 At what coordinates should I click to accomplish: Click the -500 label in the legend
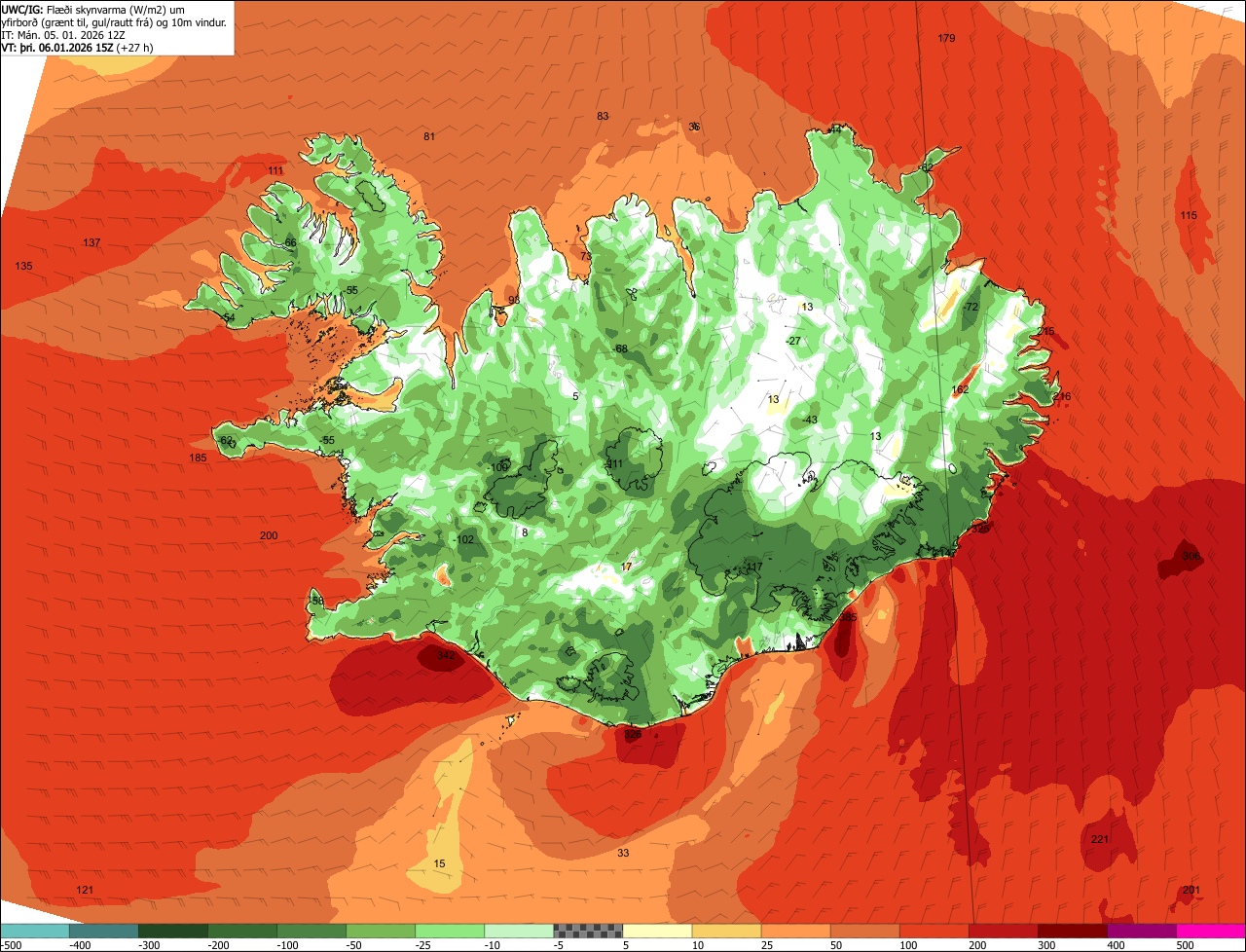coord(12,945)
